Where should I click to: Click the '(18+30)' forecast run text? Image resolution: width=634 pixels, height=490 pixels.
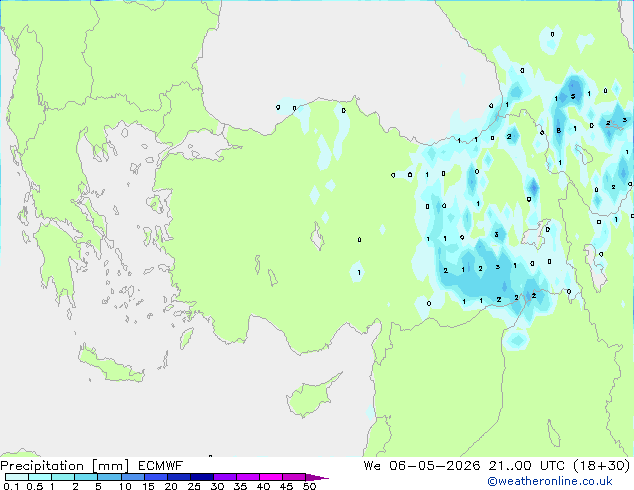pos(602,466)
